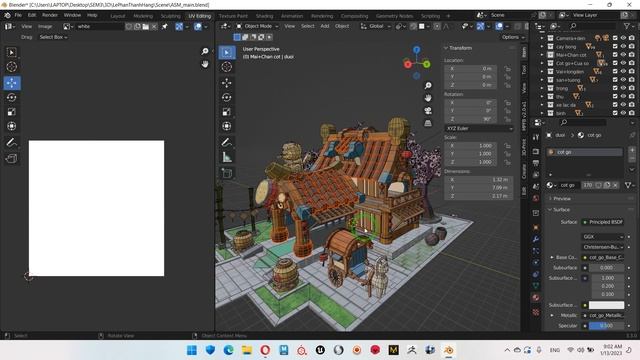Viewport: 640px width, 360px height.
Task: Select the 3D viewport Scale tool
Action: 227,112
